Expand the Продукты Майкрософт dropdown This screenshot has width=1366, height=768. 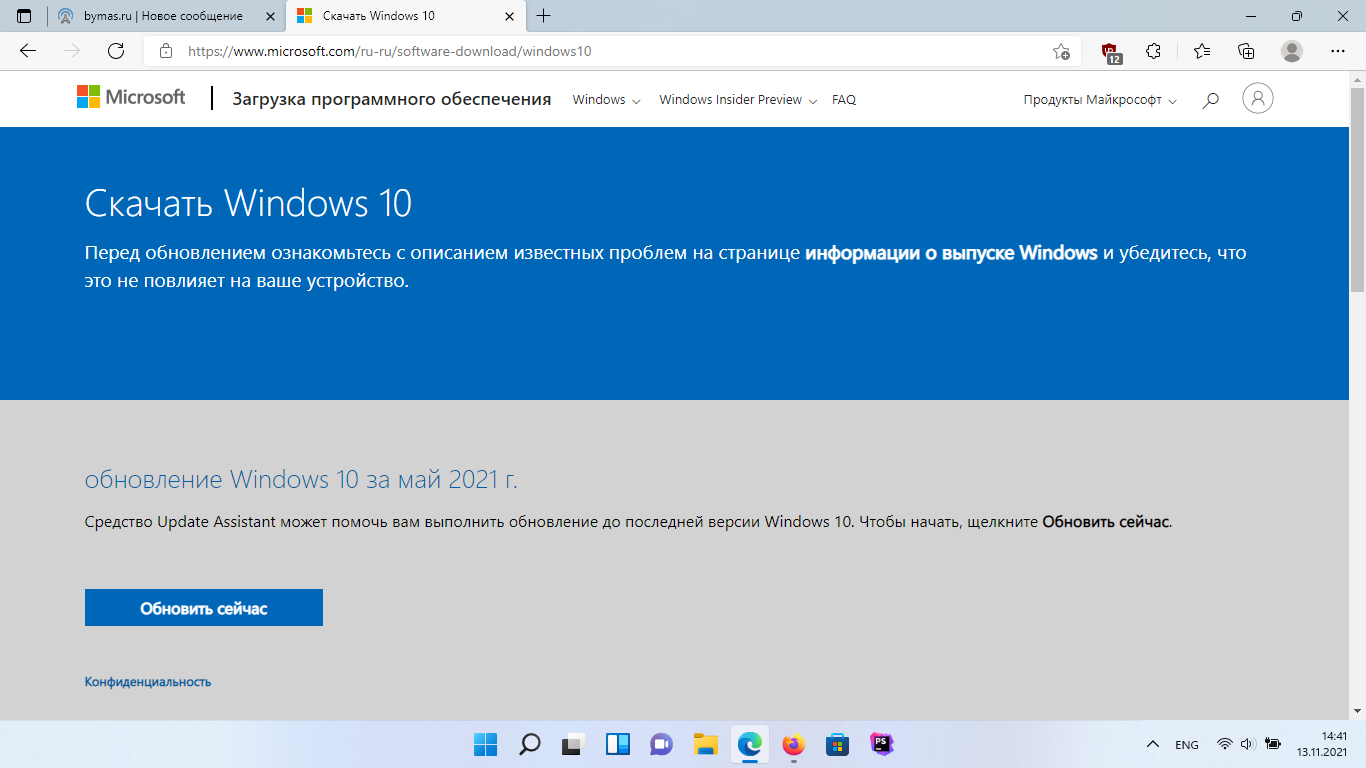pyautogui.click(x=1099, y=100)
